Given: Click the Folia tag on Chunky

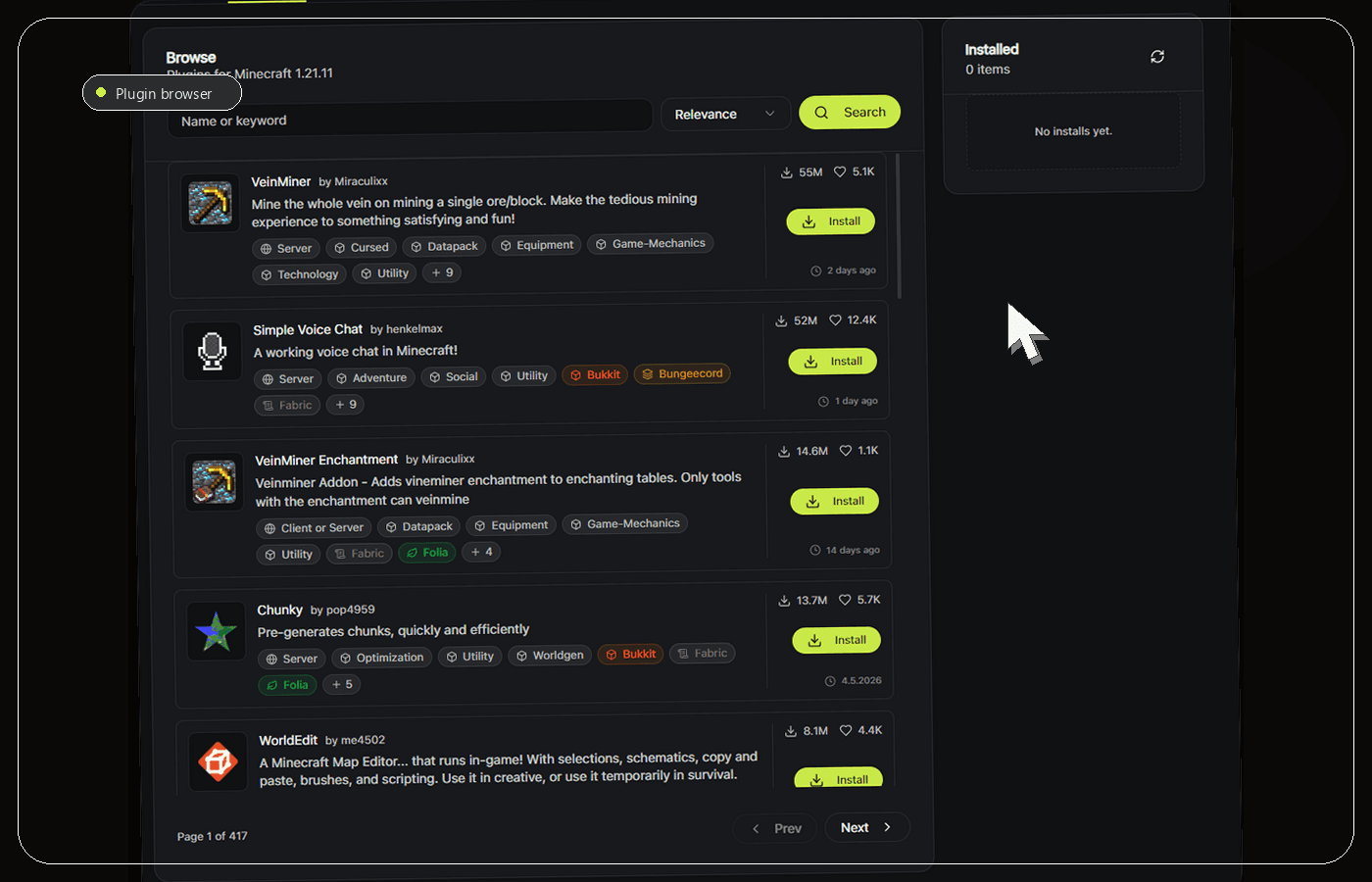Looking at the screenshot, I should point(287,685).
